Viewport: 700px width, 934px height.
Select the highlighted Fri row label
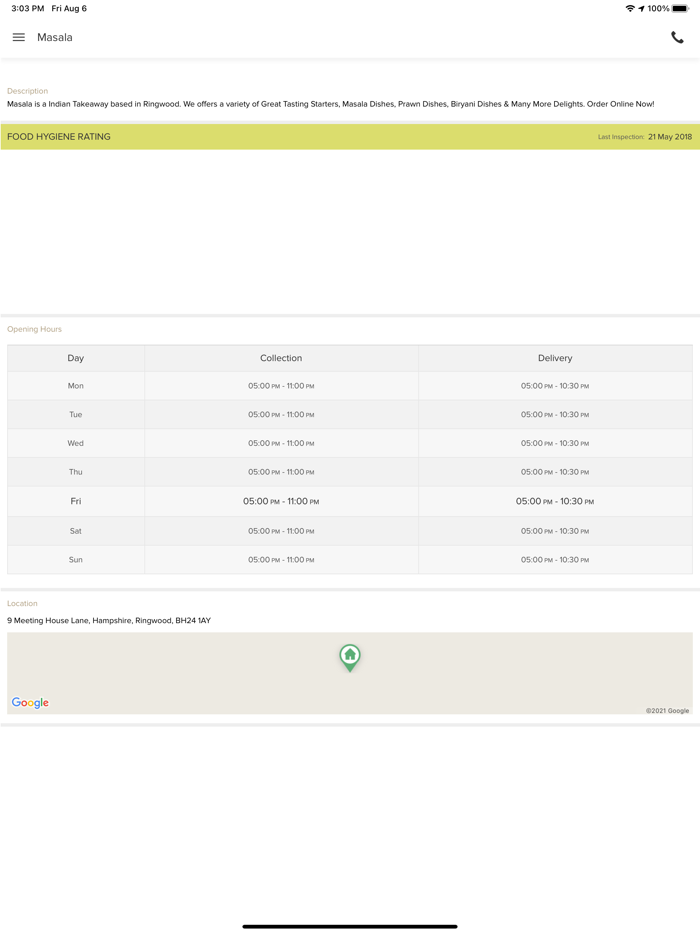76,501
